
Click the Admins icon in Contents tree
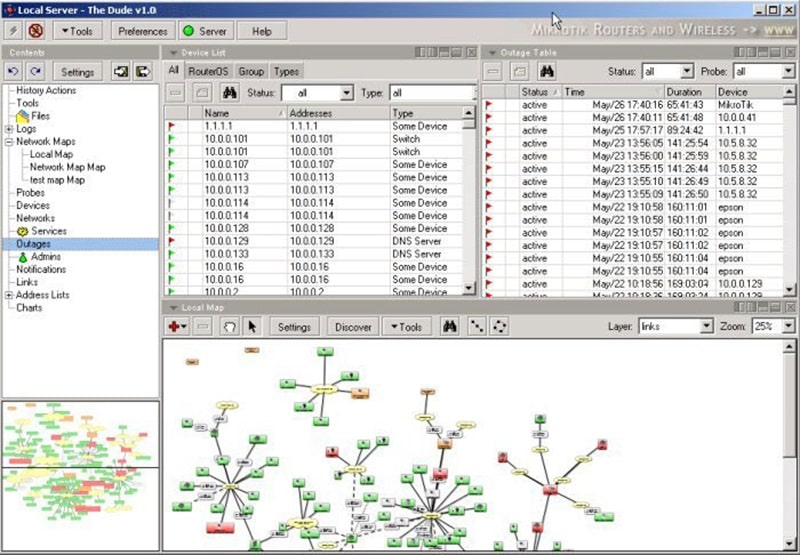23,257
